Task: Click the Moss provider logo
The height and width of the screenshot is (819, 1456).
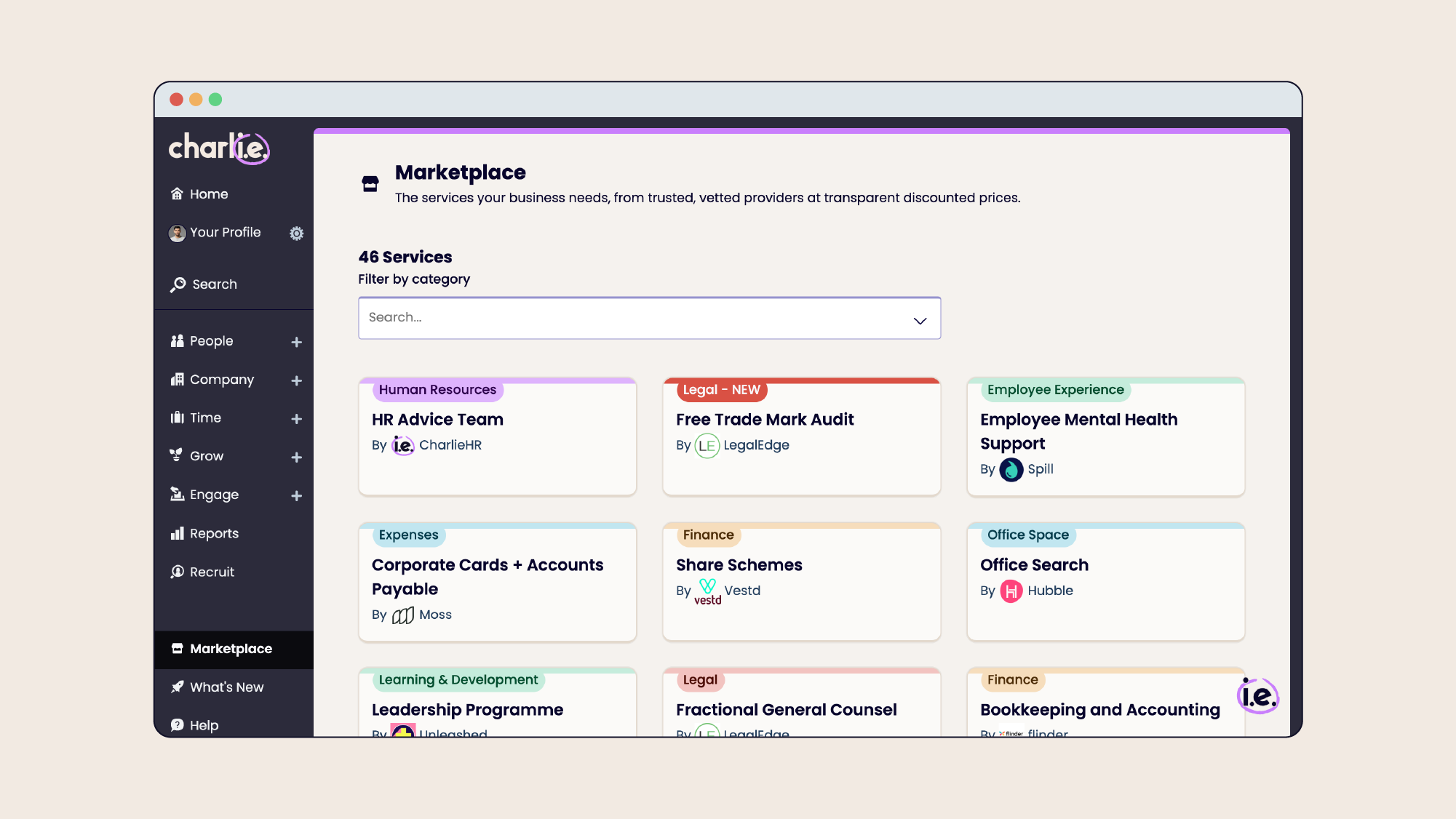Action: (402, 615)
